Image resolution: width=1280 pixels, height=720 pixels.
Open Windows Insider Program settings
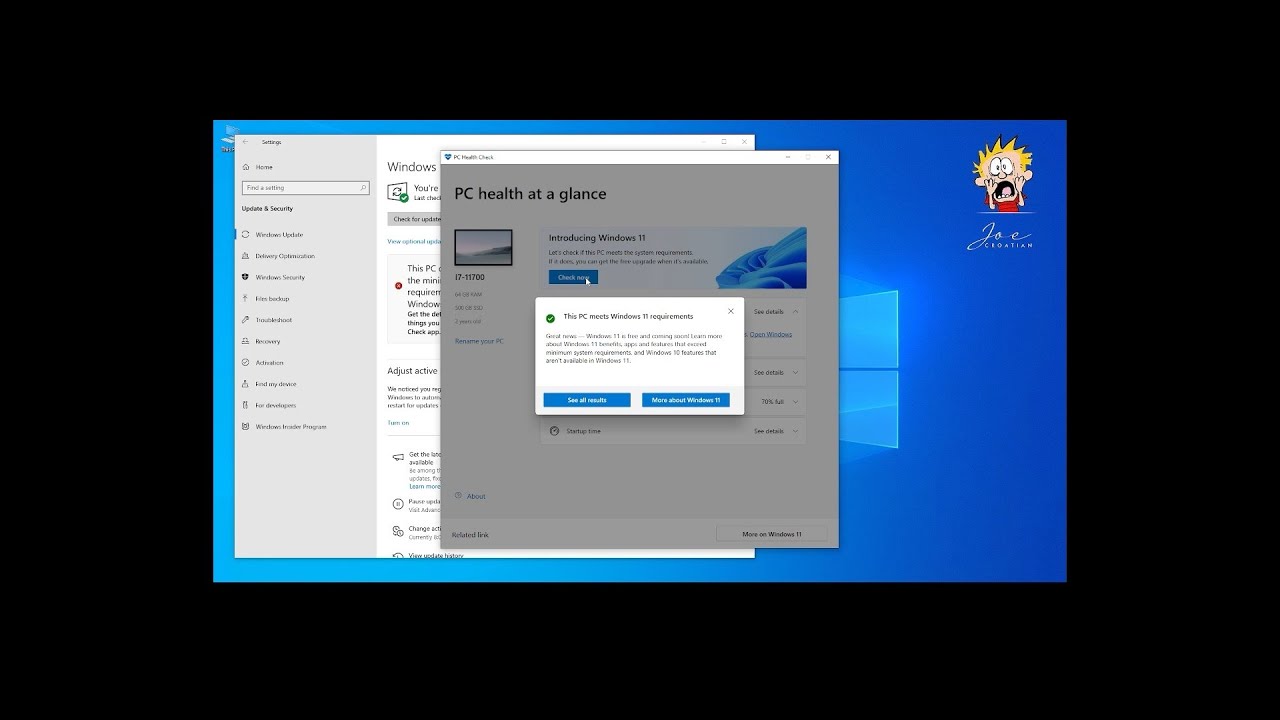click(x=291, y=427)
